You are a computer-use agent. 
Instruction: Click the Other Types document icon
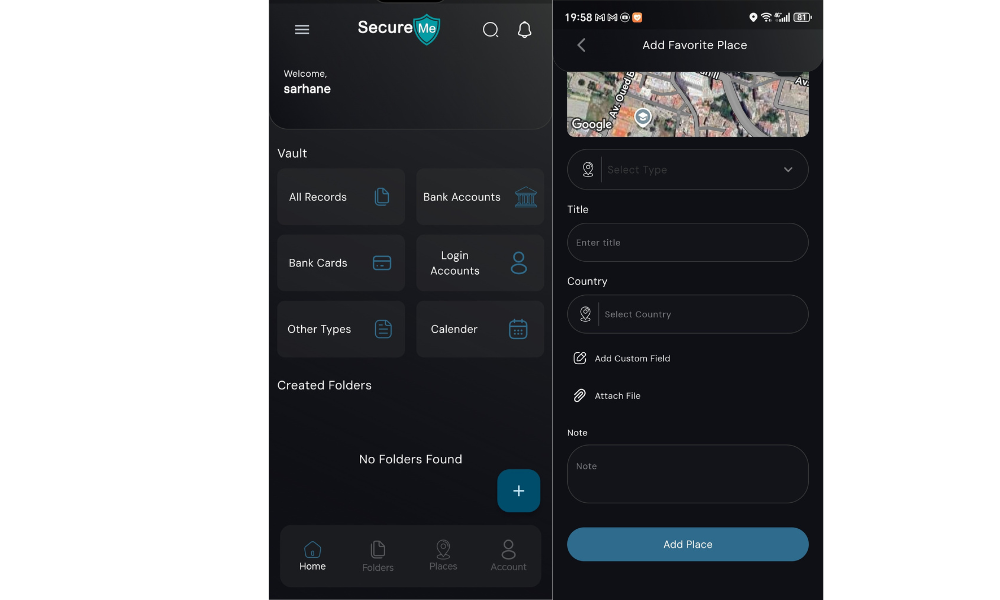pyautogui.click(x=383, y=329)
